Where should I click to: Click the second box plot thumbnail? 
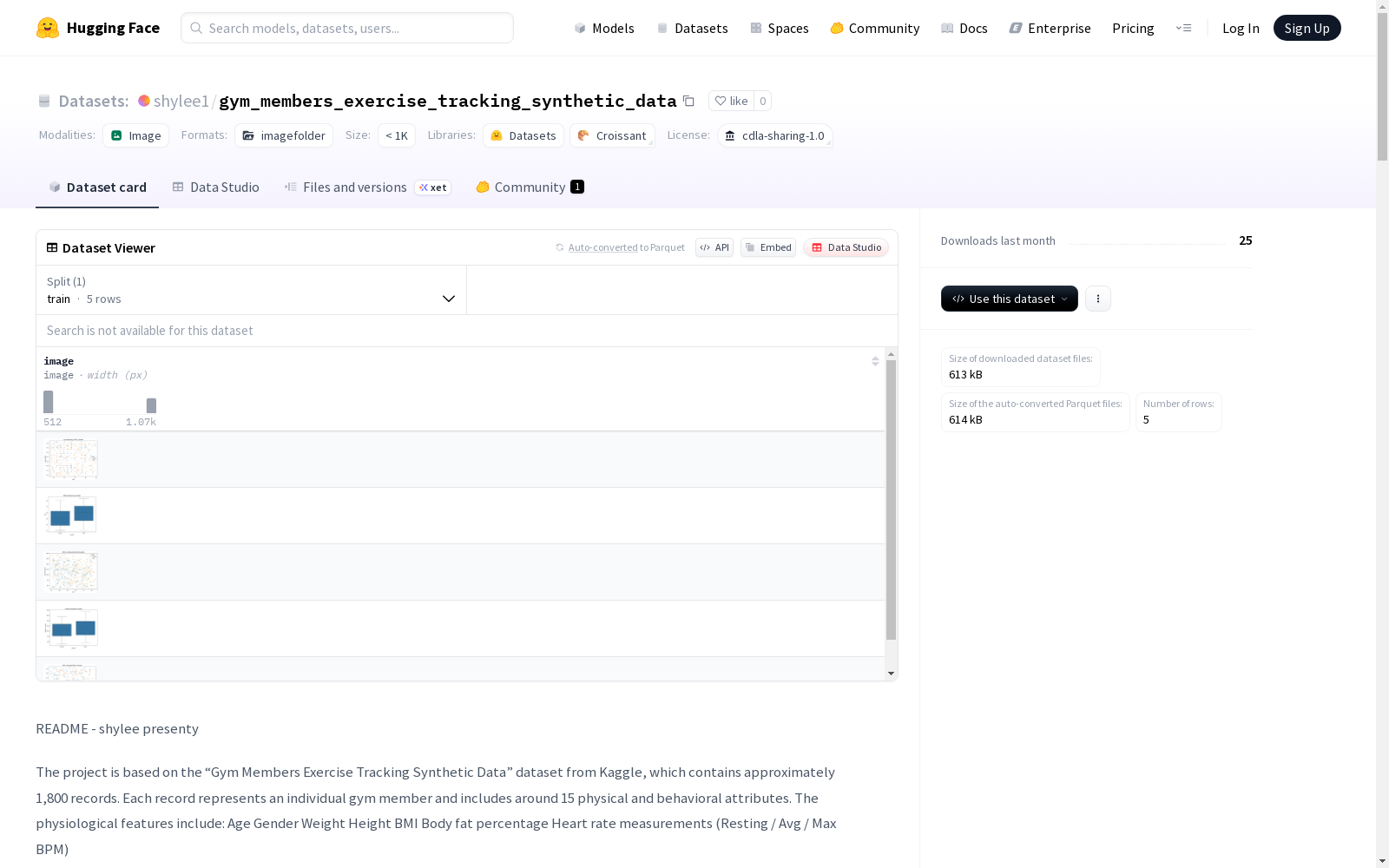[71, 516]
